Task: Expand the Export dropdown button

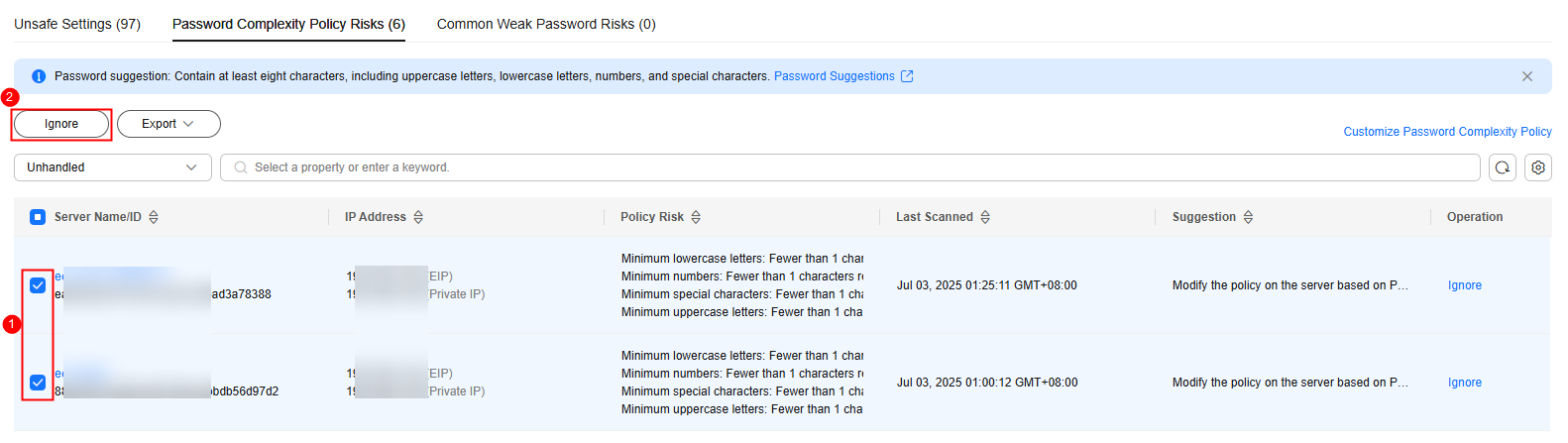Action: pyautogui.click(x=168, y=124)
